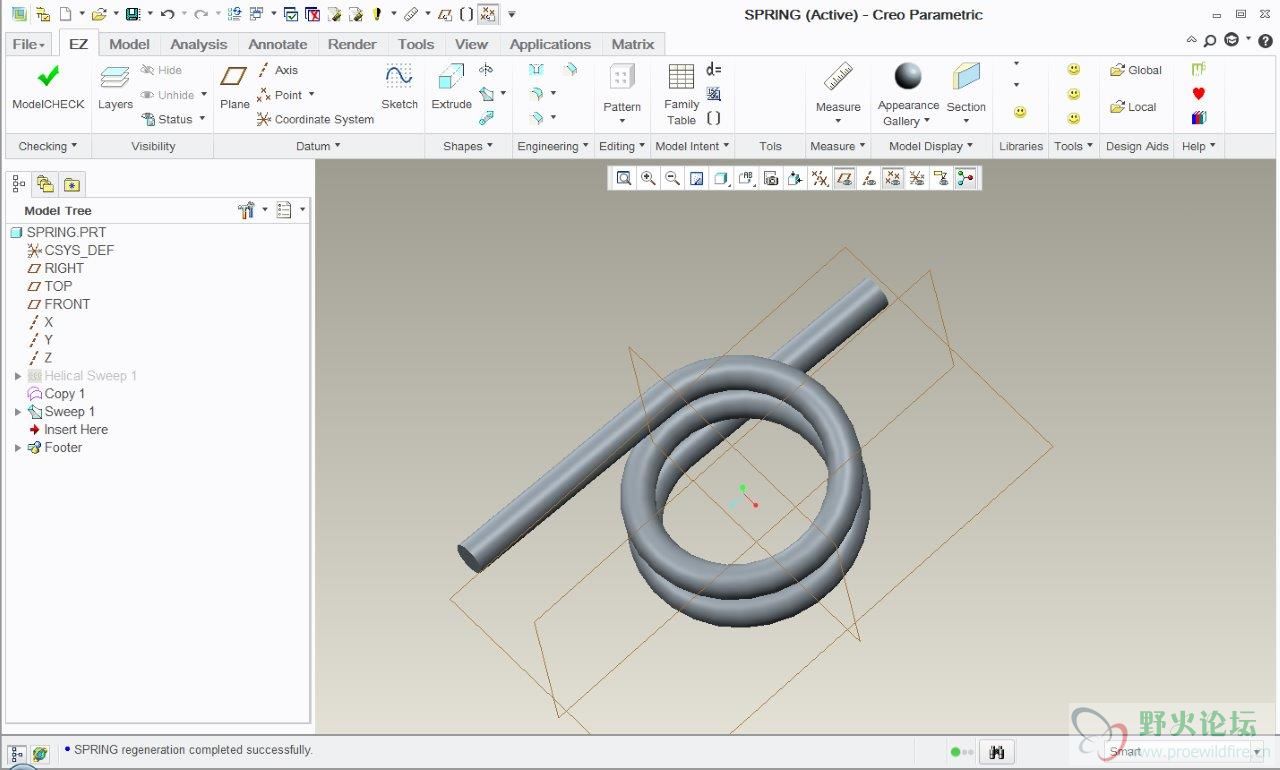The width and height of the screenshot is (1280, 770).
Task: Select the Extrude tool
Action: click(451, 86)
